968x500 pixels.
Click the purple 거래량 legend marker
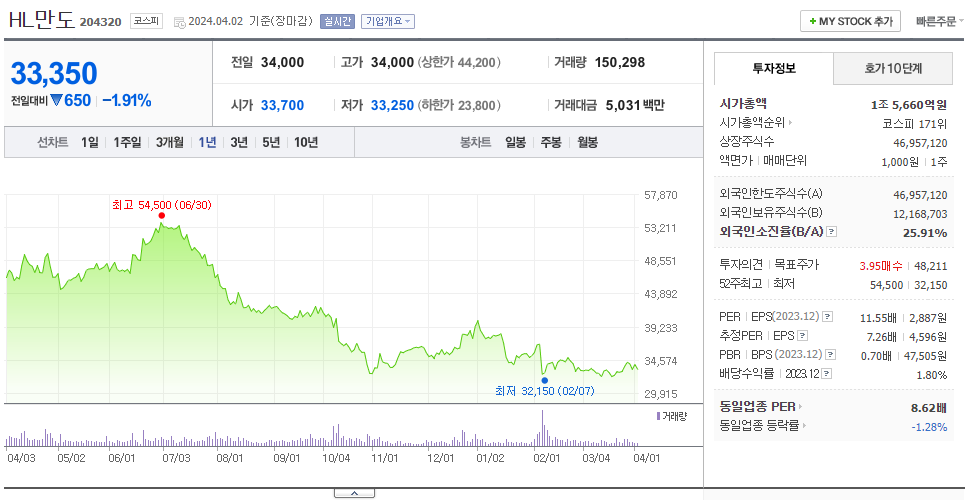(658, 417)
